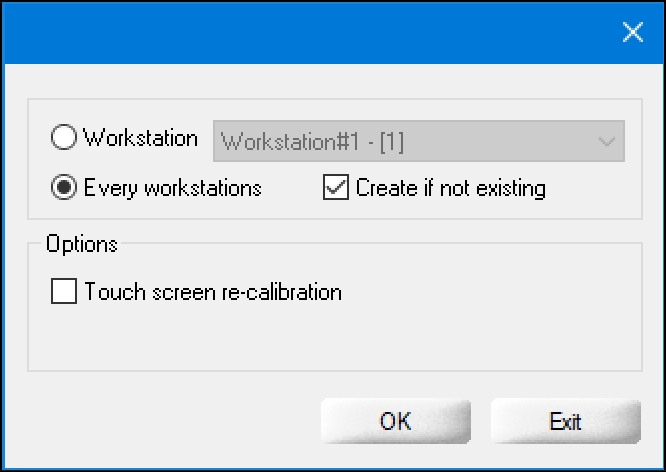Open the Workstation#1 combo box
The width and height of the screenshot is (666, 472).
pyautogui.click(x=419, y=141)
